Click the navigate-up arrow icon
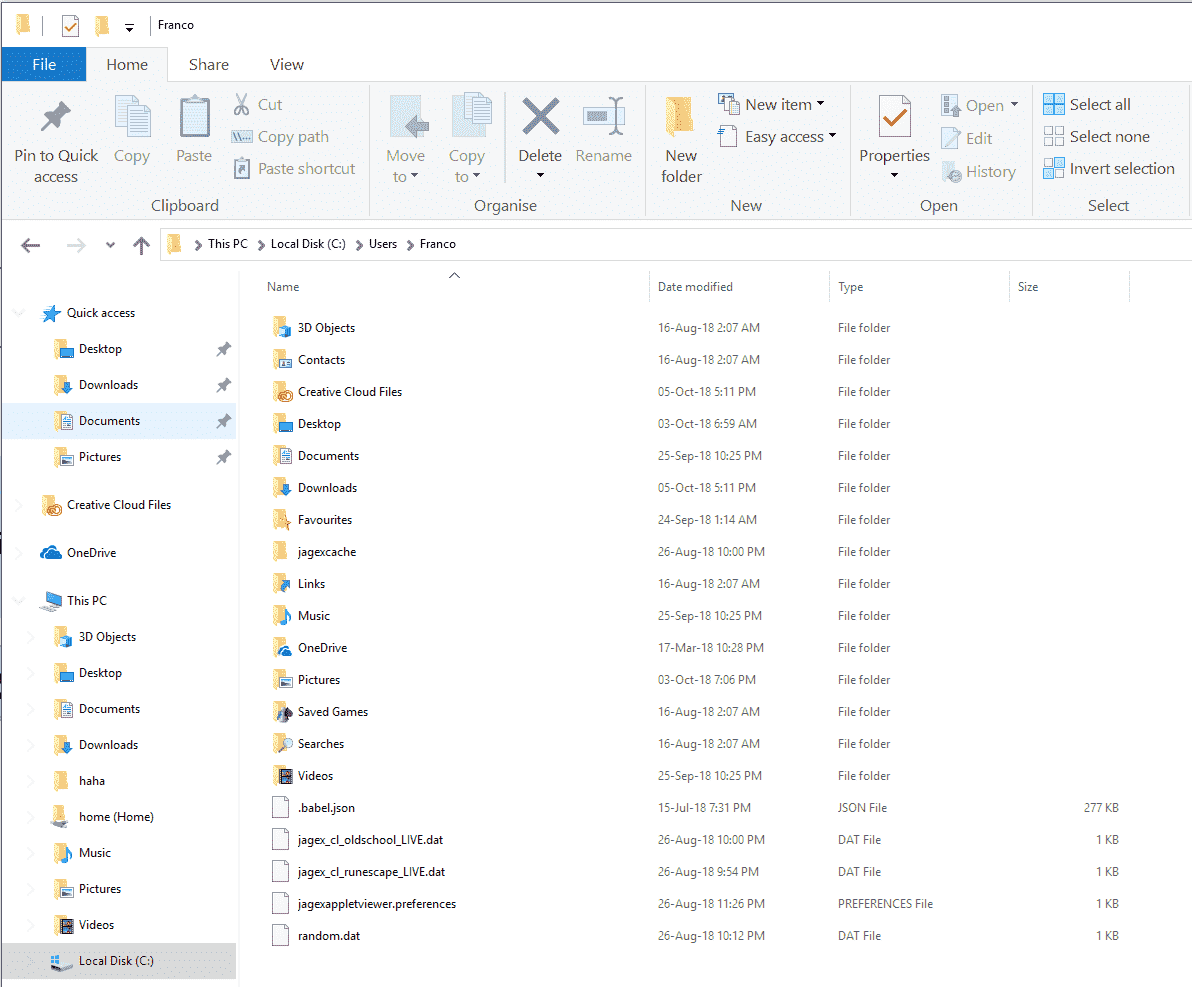1192x987 pixels. coord(141,243)
